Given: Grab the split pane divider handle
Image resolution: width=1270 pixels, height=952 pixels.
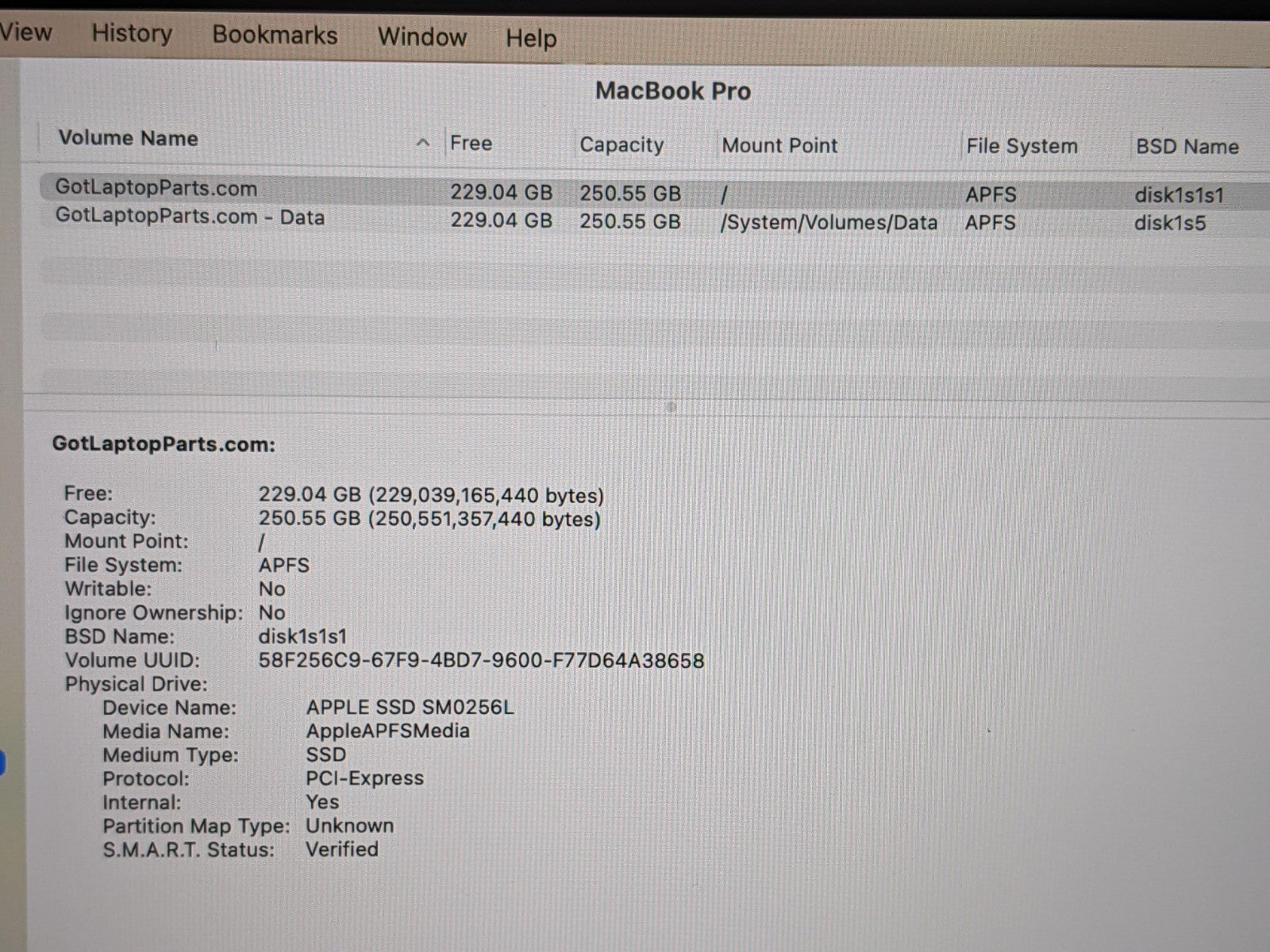Looking at the screenshot, I should coord(671,406).
